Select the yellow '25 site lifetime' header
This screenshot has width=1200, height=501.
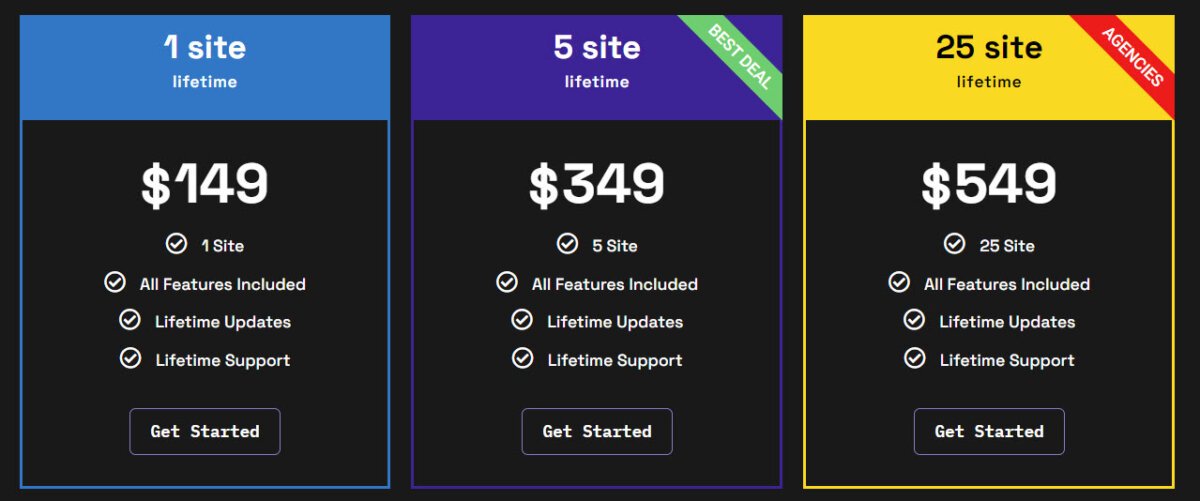989,67
